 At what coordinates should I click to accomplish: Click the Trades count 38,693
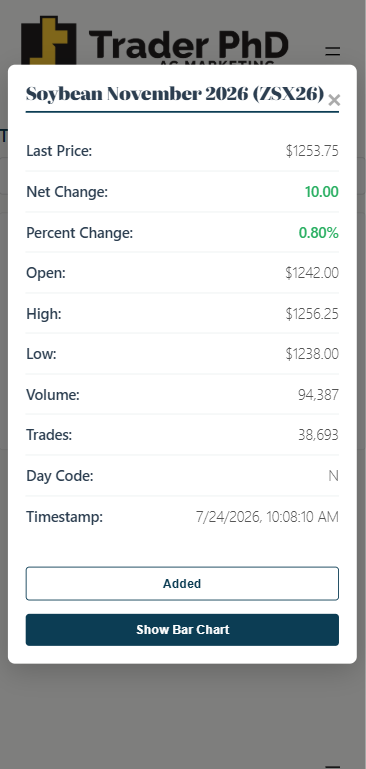pyautogui.click(x=318, y=435)
